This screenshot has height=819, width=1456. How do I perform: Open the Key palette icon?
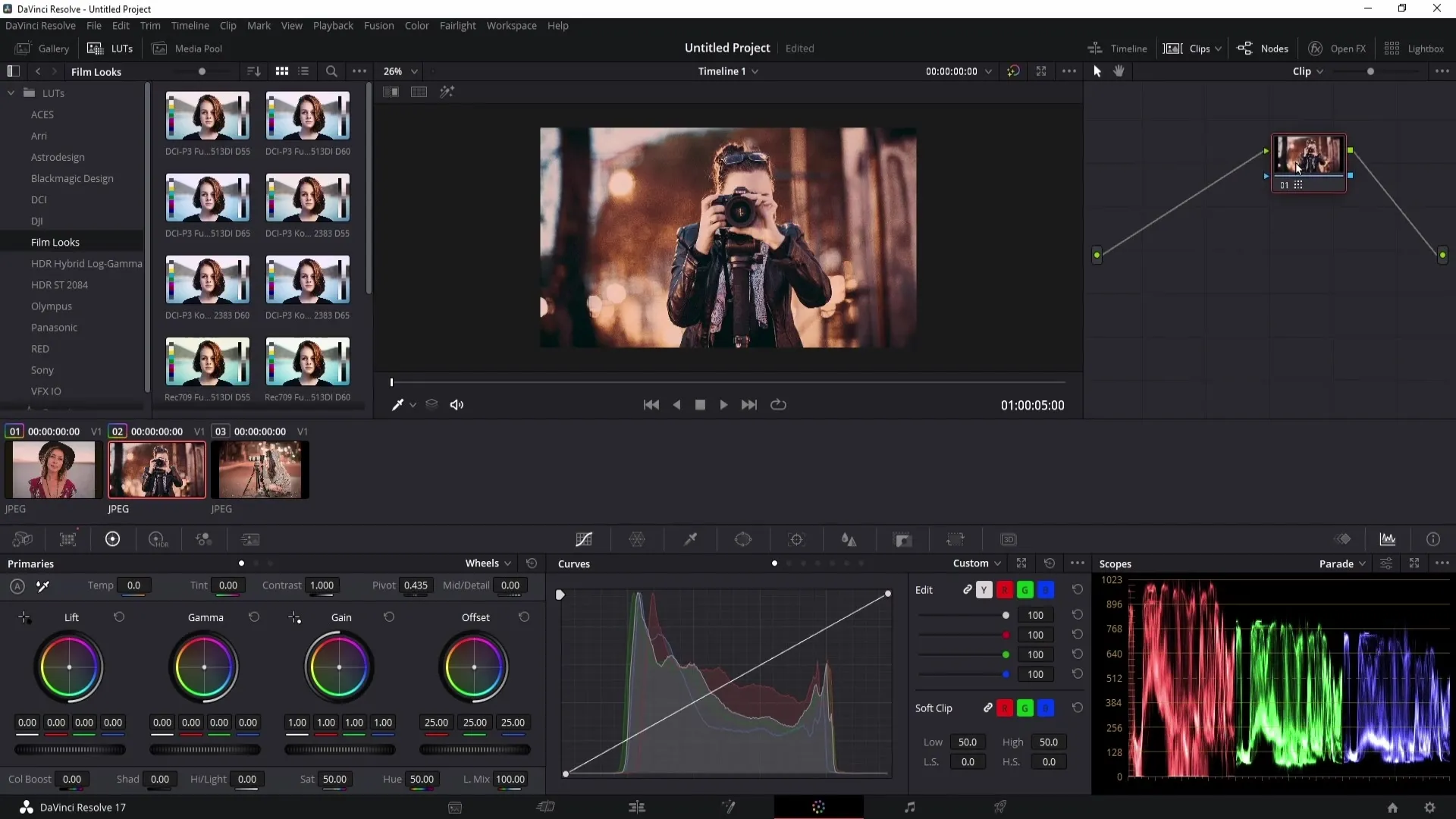[x=903, y=539]
